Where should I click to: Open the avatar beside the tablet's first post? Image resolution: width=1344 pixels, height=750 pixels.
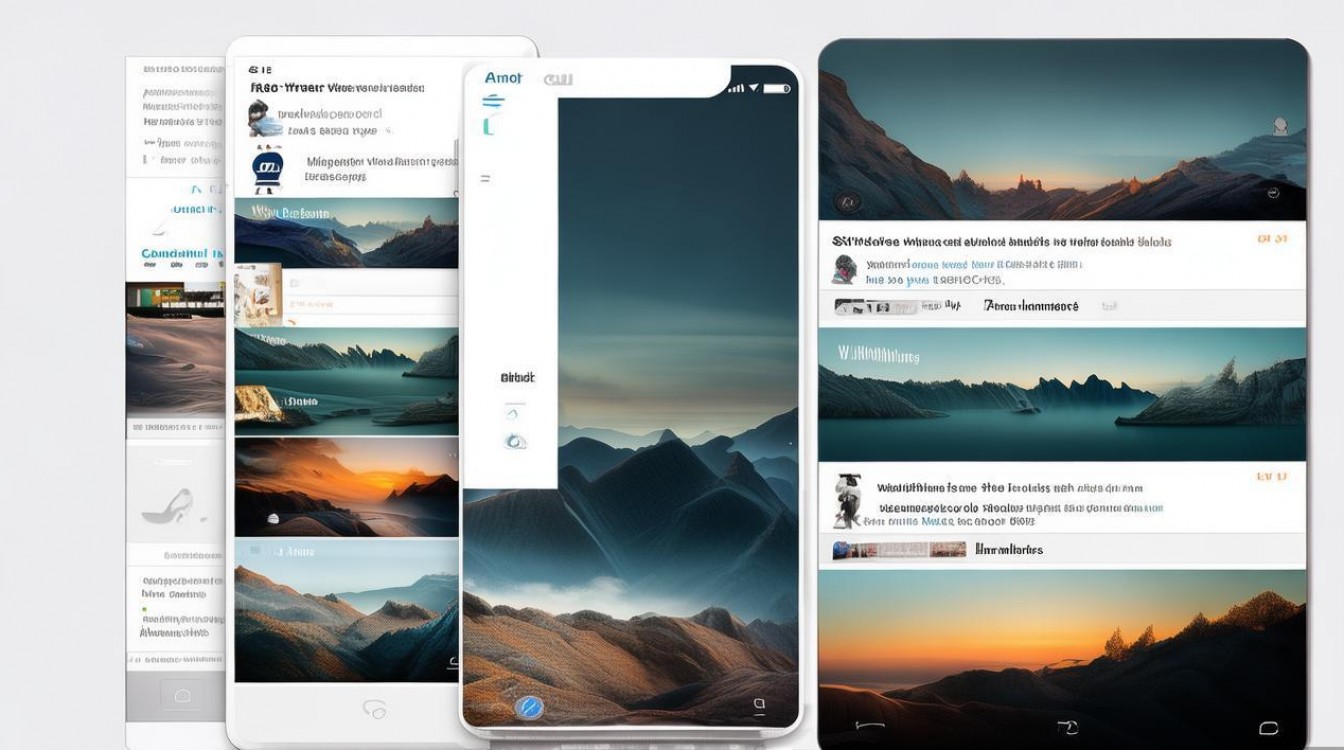845,269
